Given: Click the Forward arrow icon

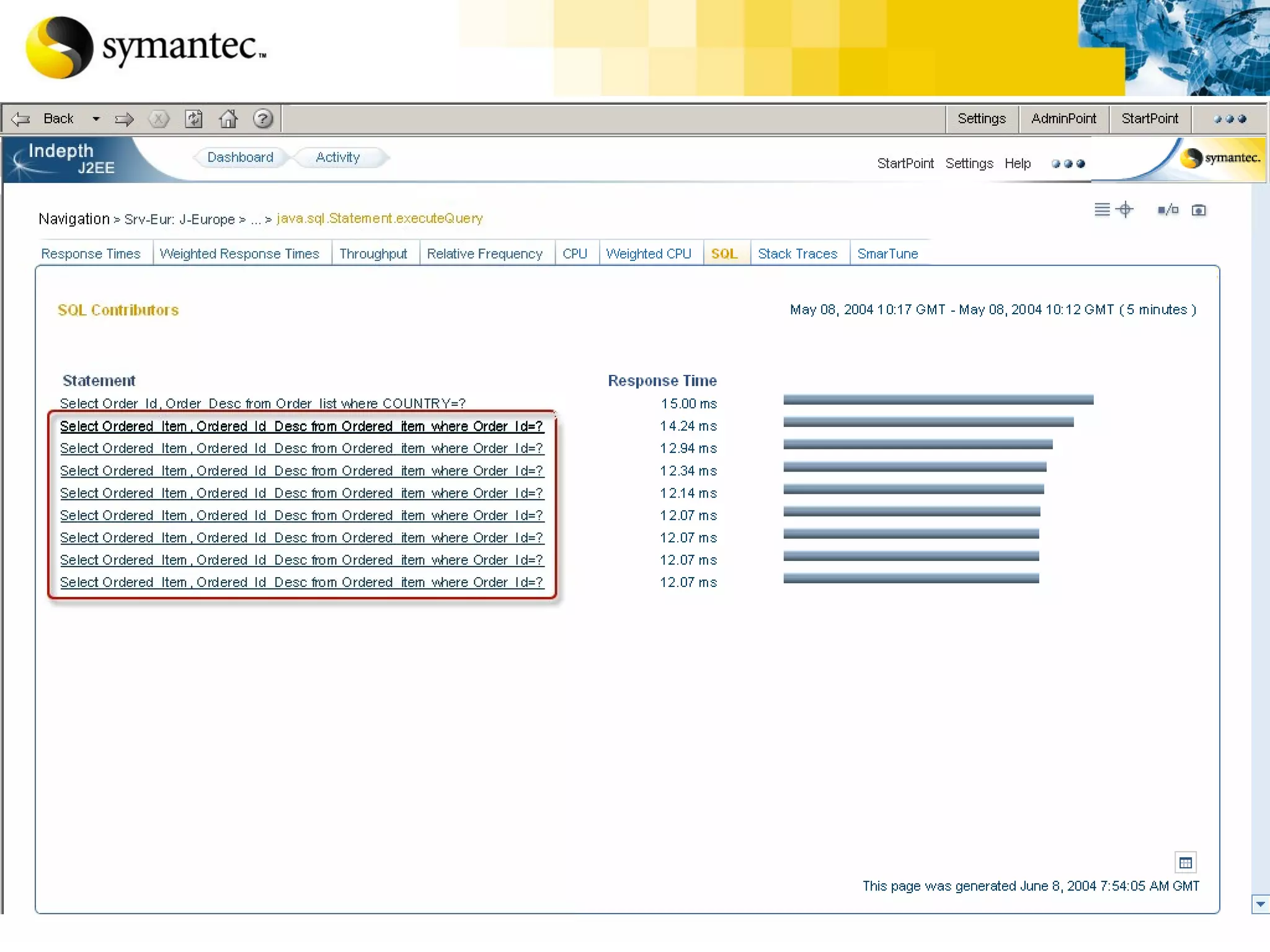Looking at the screenshot, I should tap(124, 119).
